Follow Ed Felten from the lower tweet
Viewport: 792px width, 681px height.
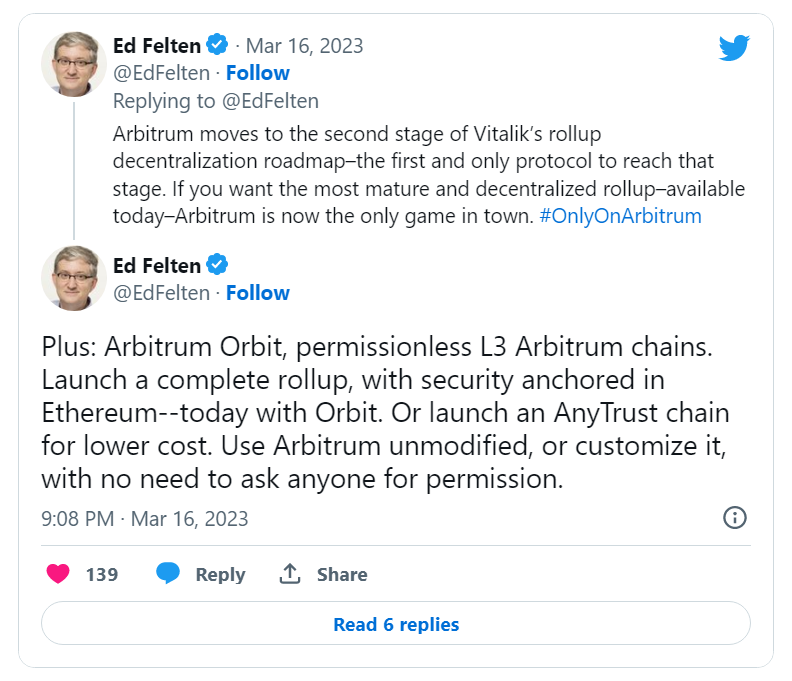tap(257, 293)
